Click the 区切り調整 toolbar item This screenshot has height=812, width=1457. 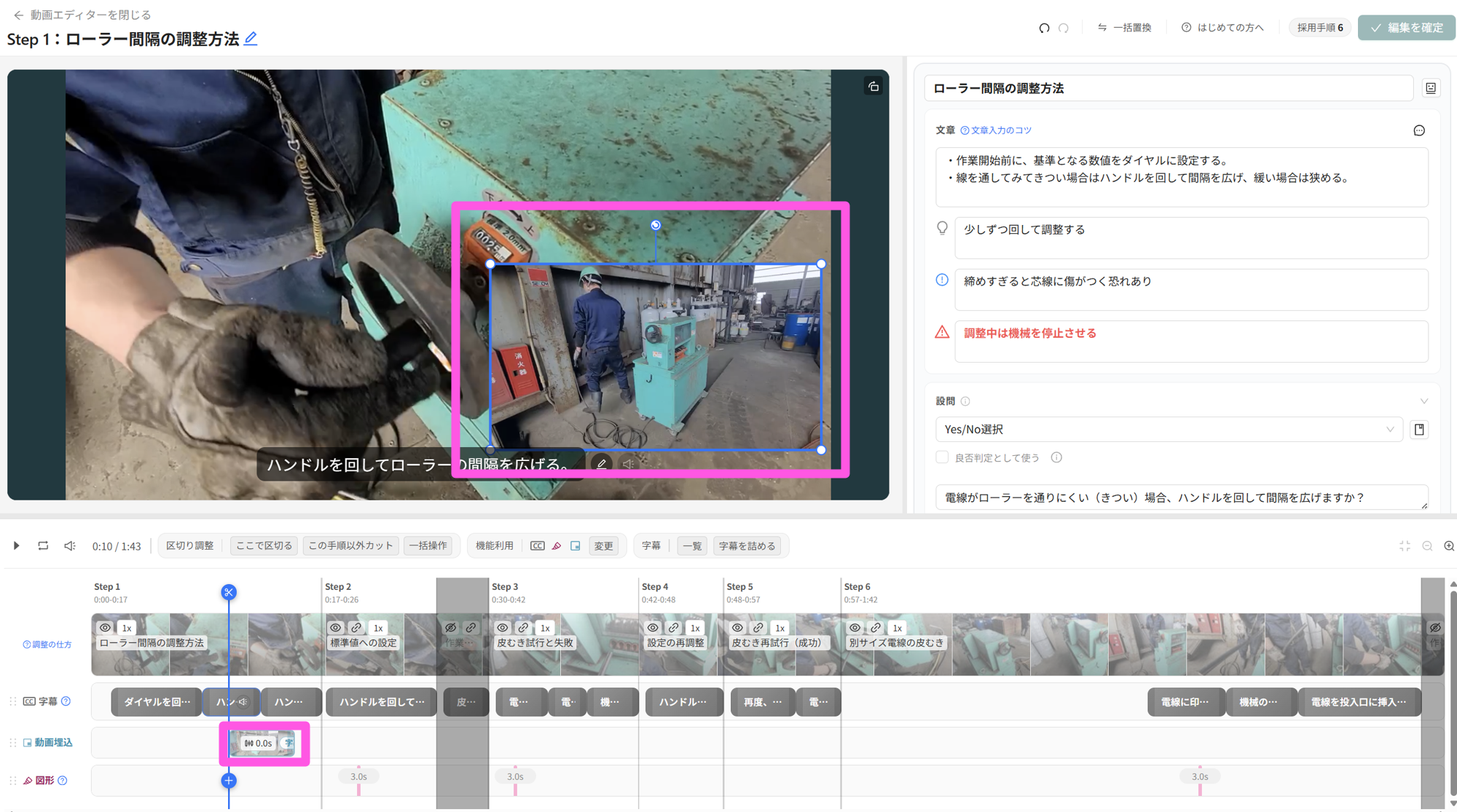click(x=190, y=545)
